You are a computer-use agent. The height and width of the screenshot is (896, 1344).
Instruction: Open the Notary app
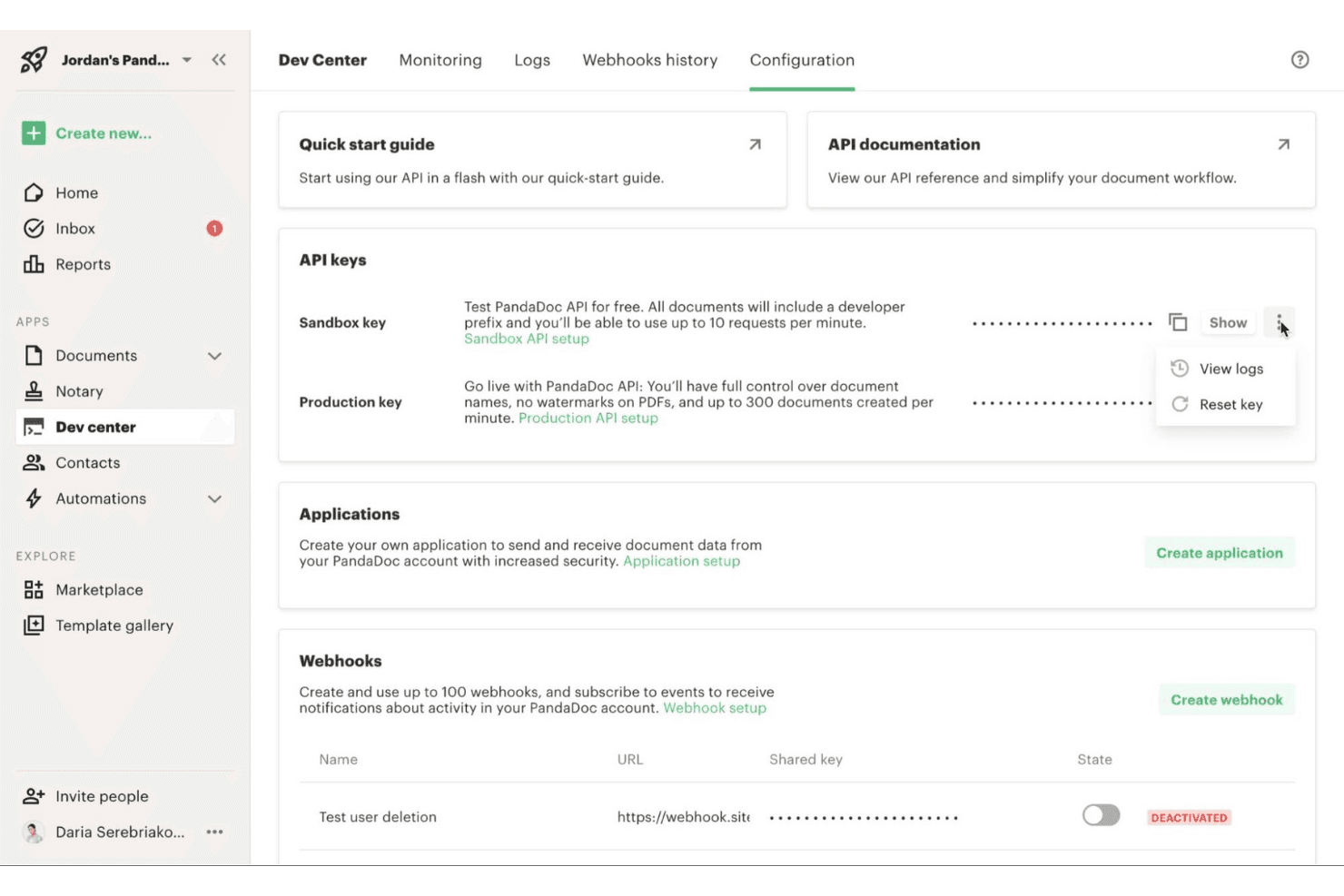tap(79, 391)
